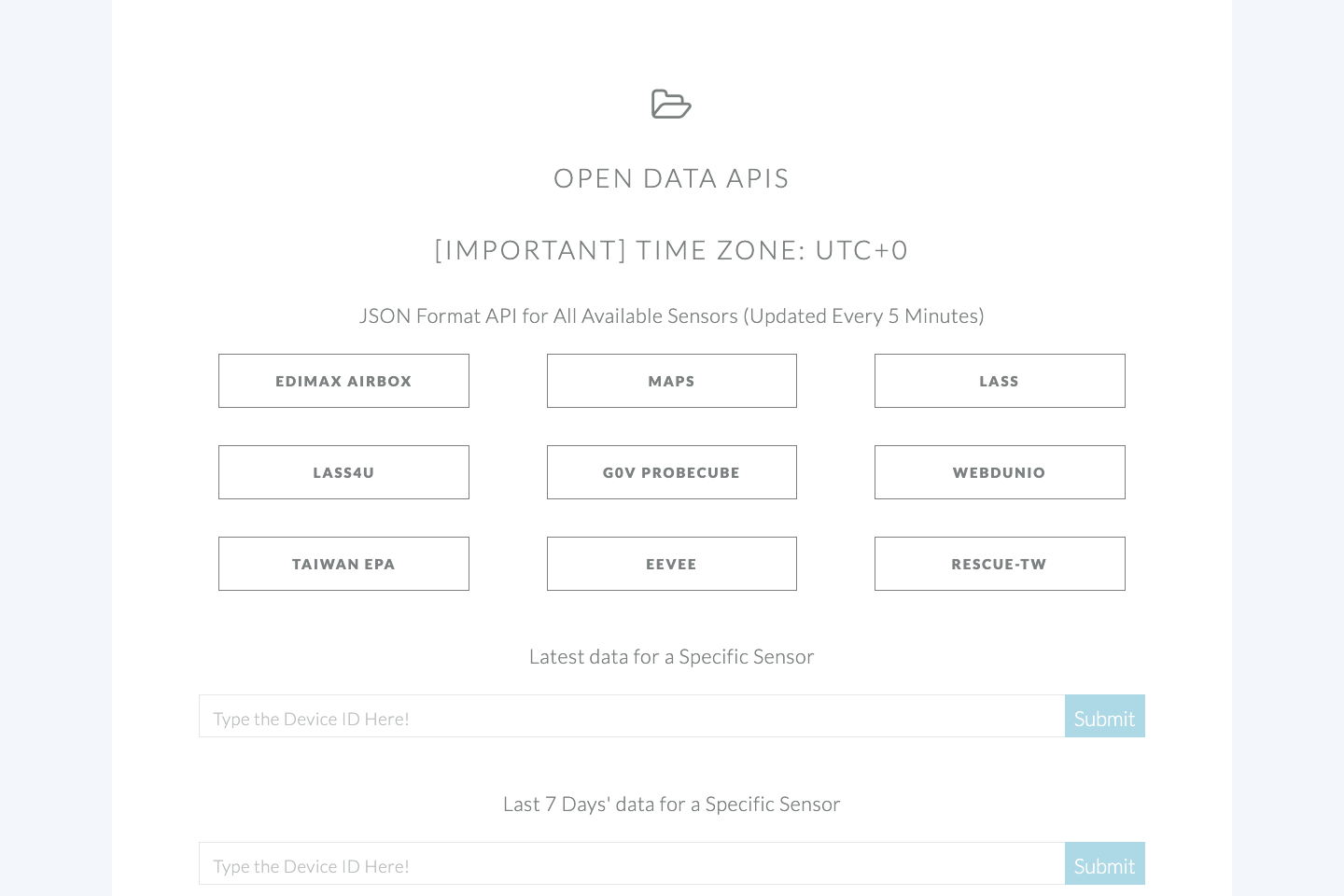Click the OPEN DATA APIS heading
The image size is (1344, 896).
[671, 177]
